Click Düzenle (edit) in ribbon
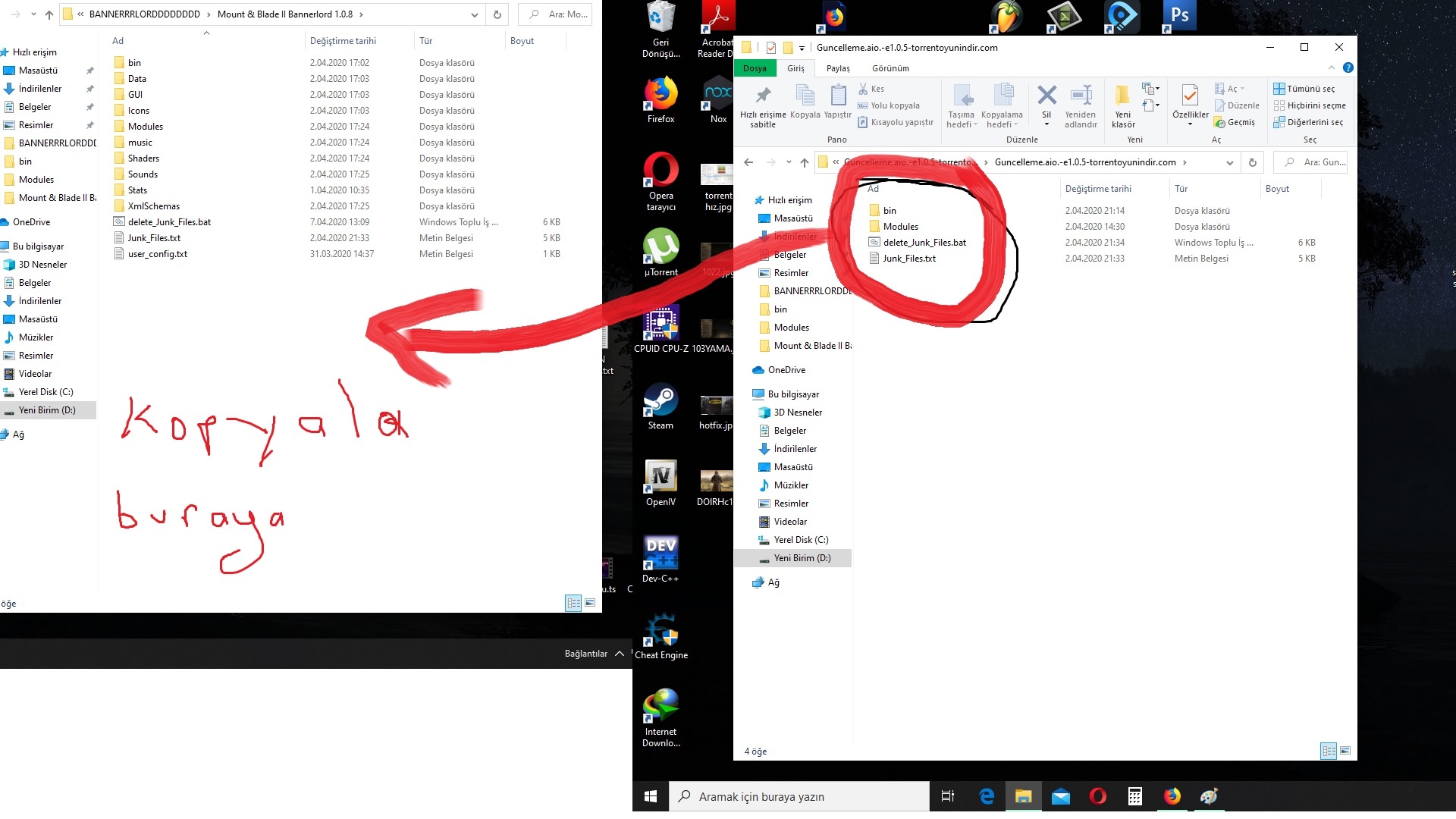The width and height of the screenshot is (1456, 819). pyautogui.click(x=1237, y=105)
